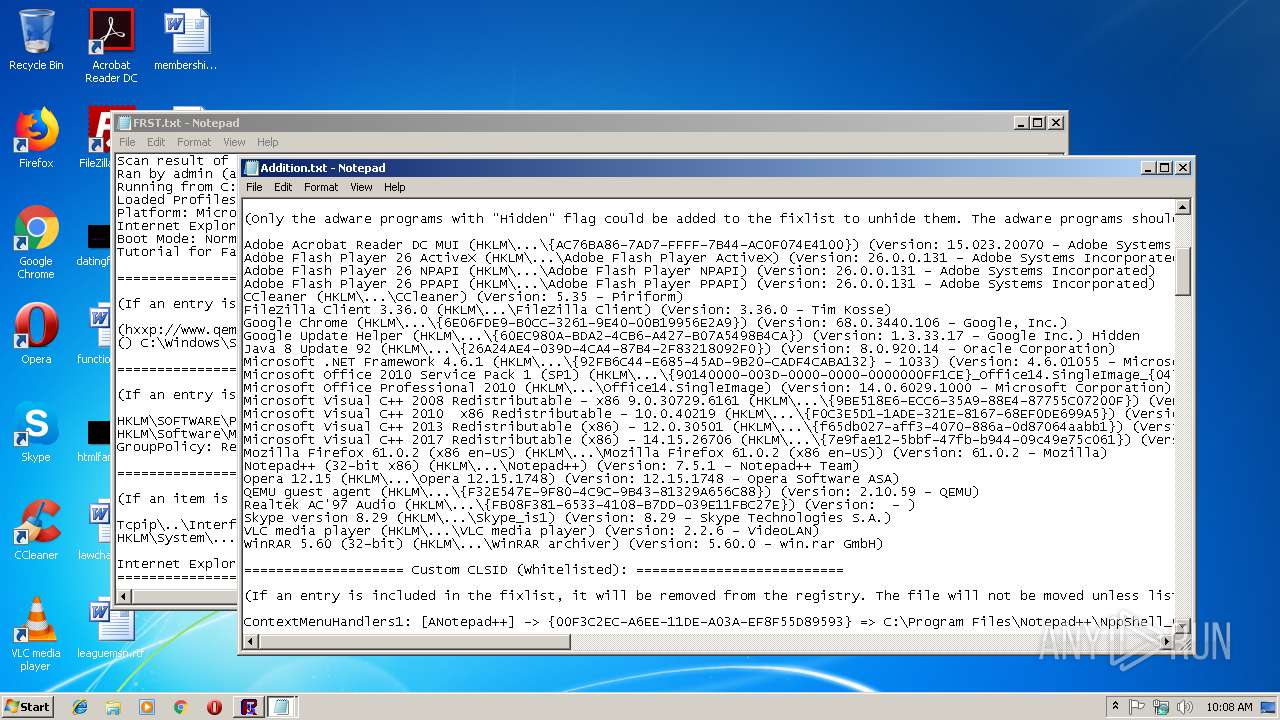Open Format menu in Addition.txt Notepad
This screenshot has height=720, width=1280.
click(x=321, y=187)
